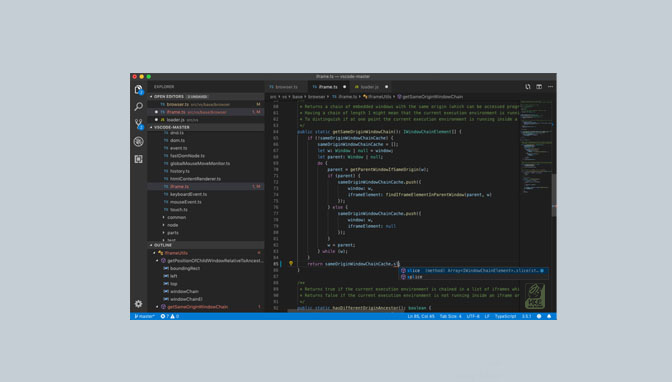The image size is (672, 382).
Task: Click TypeScript version 3.5.1 in status bar
Action: [x=526, y=316]
